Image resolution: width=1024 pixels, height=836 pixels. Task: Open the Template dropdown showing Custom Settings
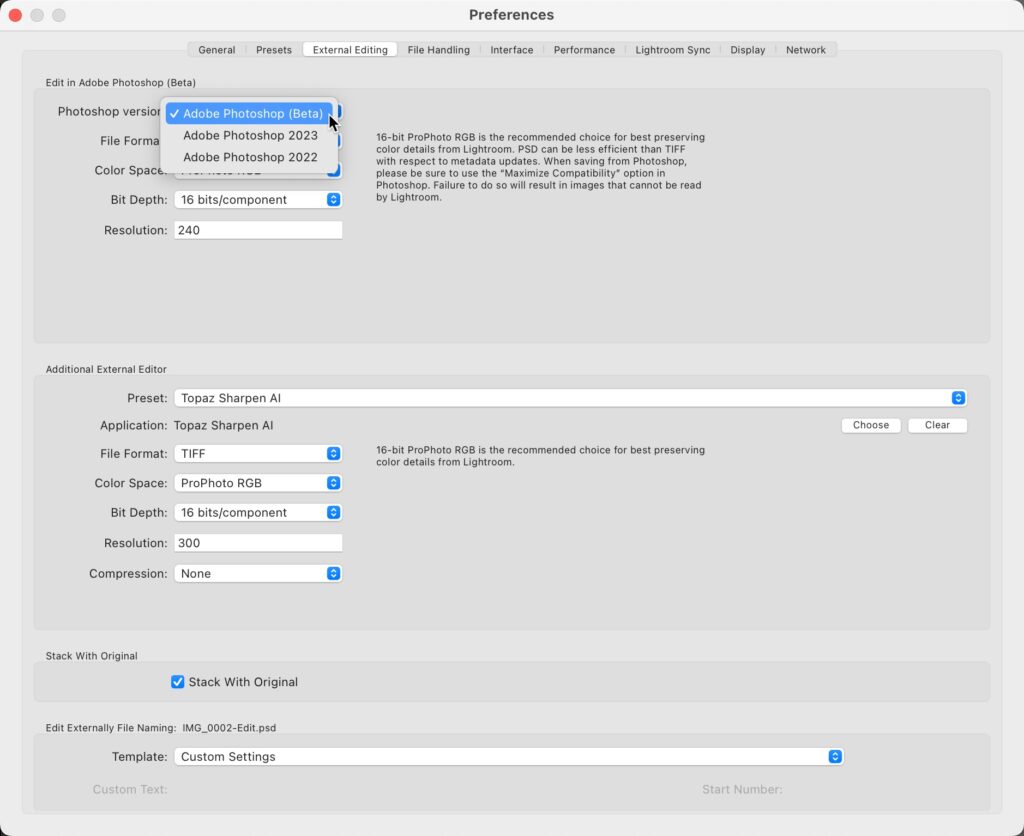[508, 756]
